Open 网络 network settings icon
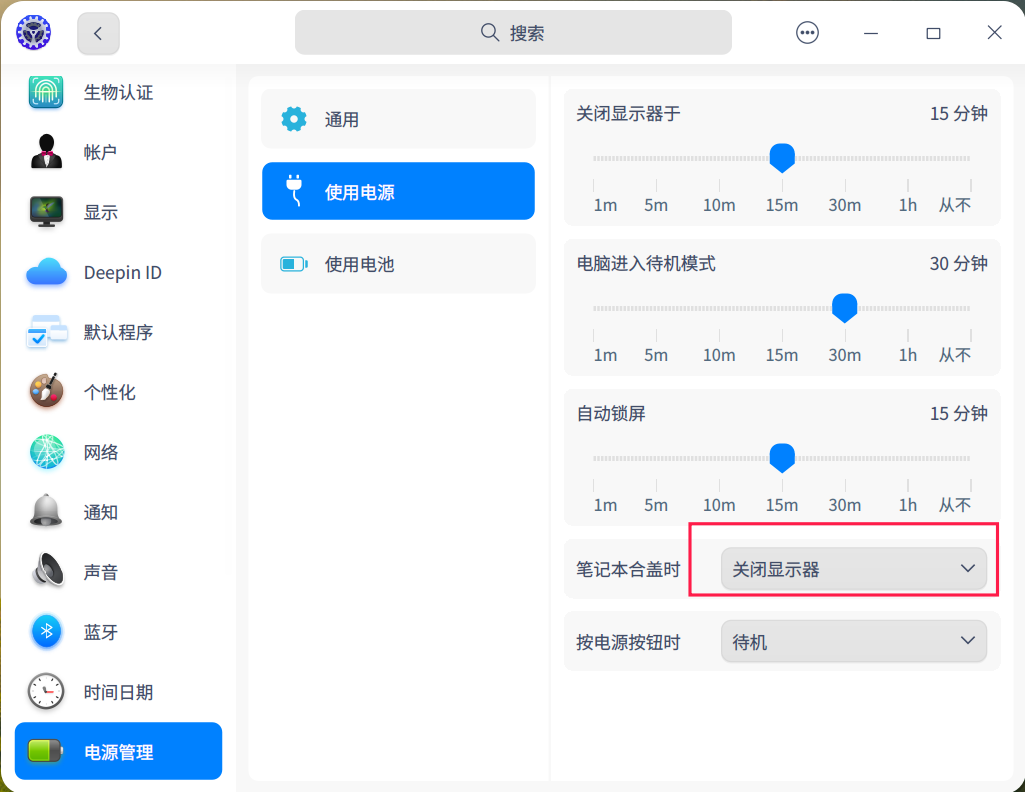Image resolution: width=1025 pixels, height=792 pixels. 45,452
